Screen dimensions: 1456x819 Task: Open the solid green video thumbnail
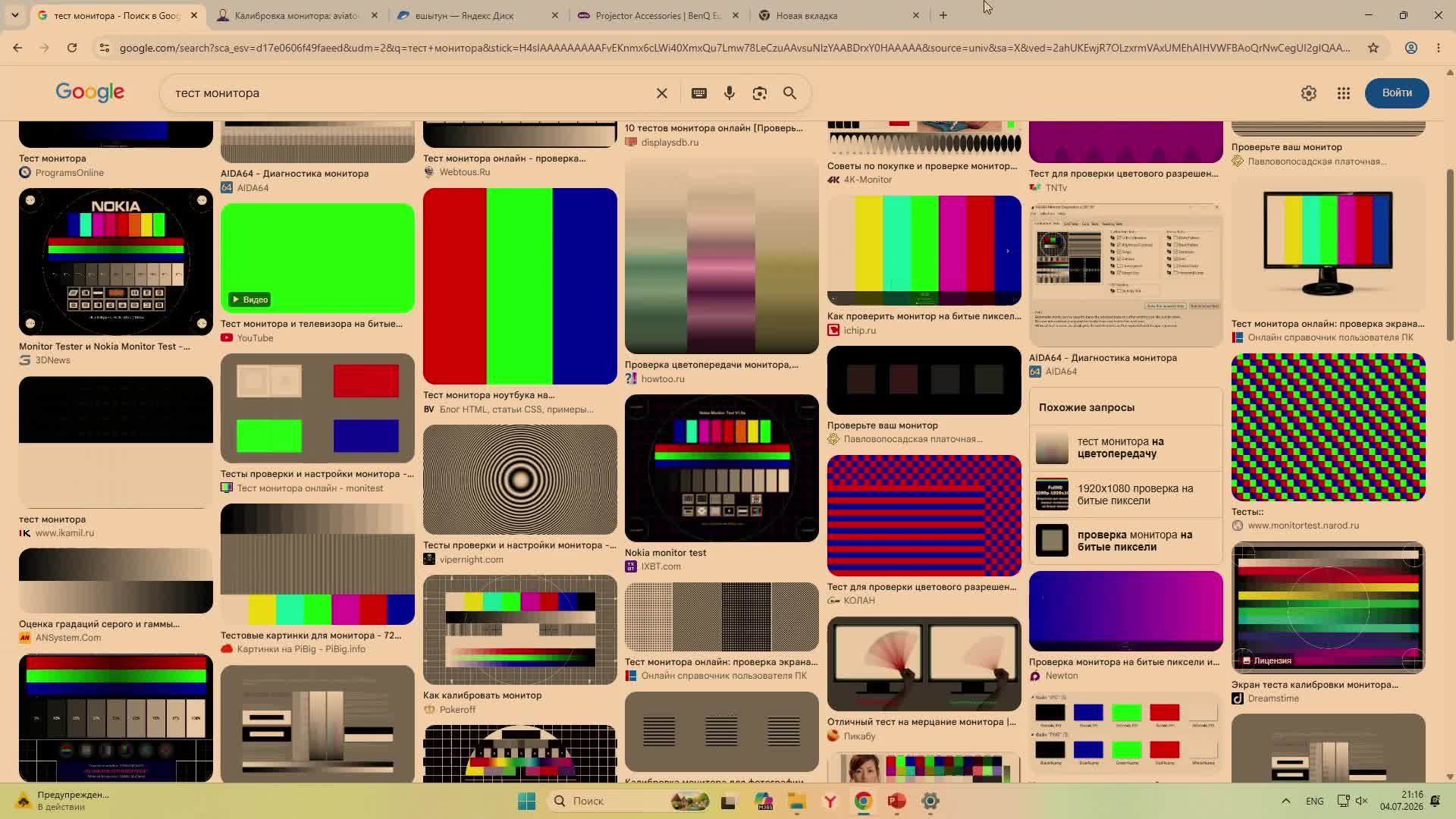tap(317, 258)
